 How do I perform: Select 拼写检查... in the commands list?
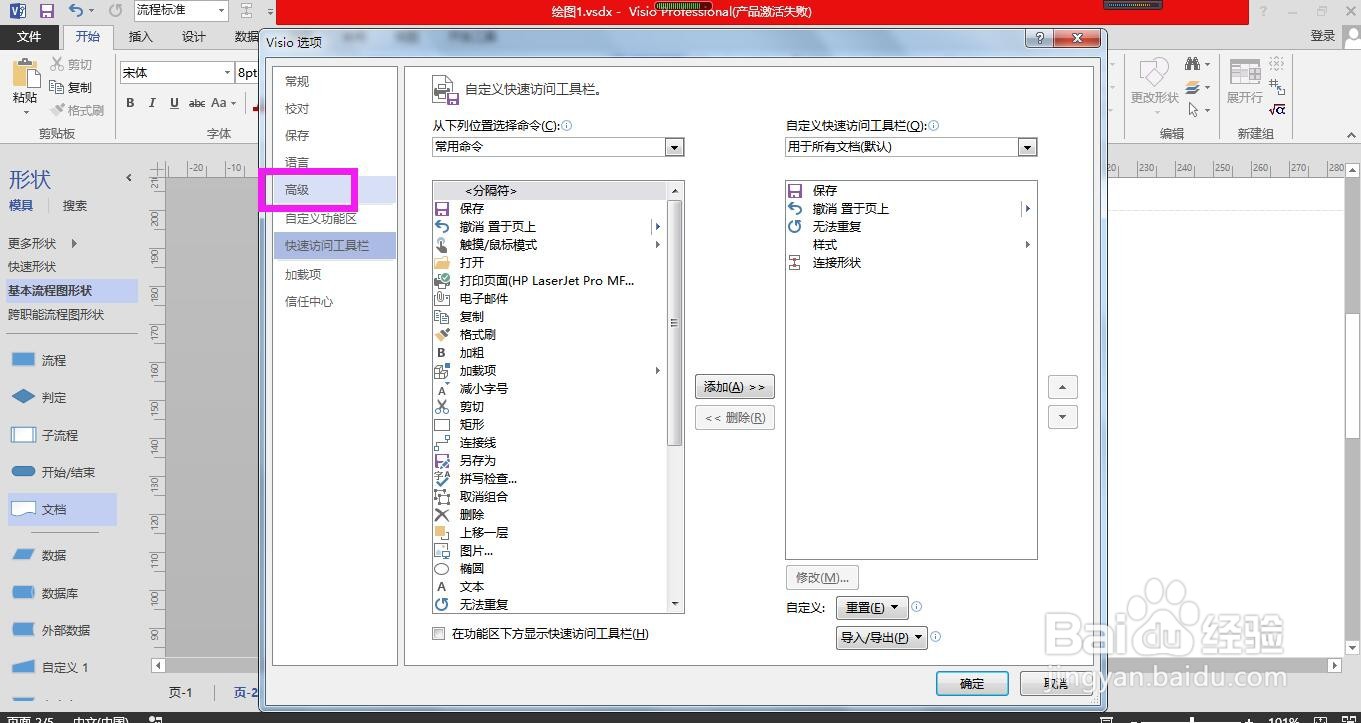488,478
